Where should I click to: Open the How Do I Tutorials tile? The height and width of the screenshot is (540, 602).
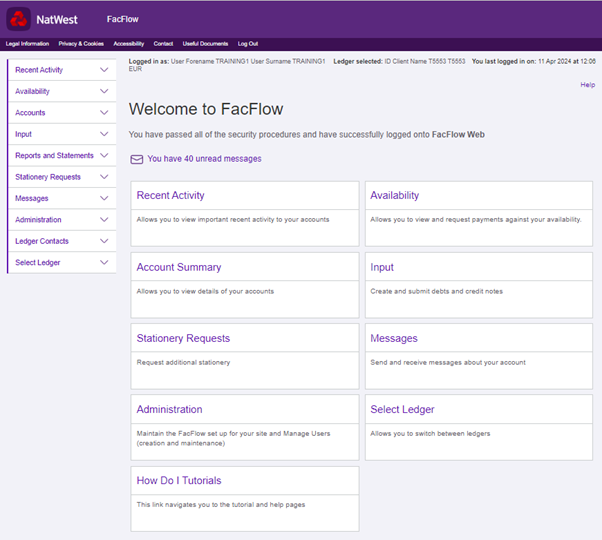pos(179,481)
